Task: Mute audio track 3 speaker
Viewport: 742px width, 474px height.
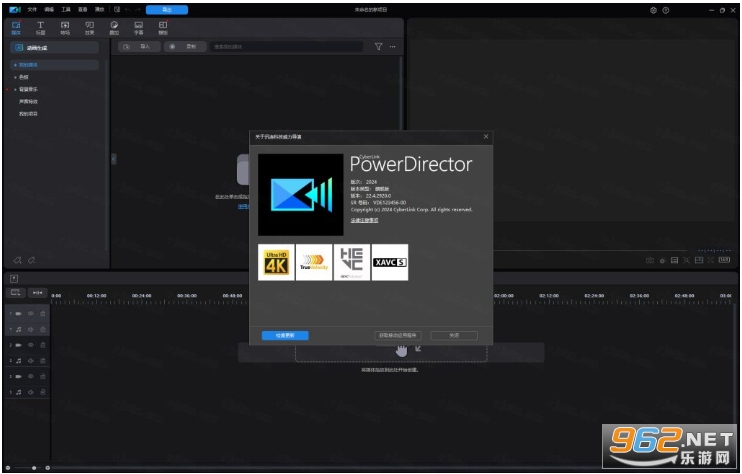Action: (x=31, y=392)
